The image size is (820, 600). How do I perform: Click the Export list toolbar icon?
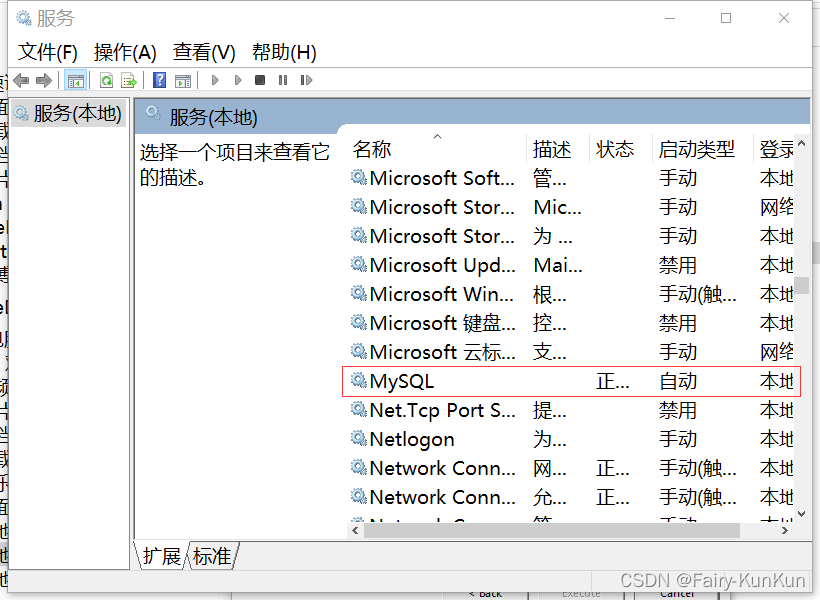[x=129, y=81]
